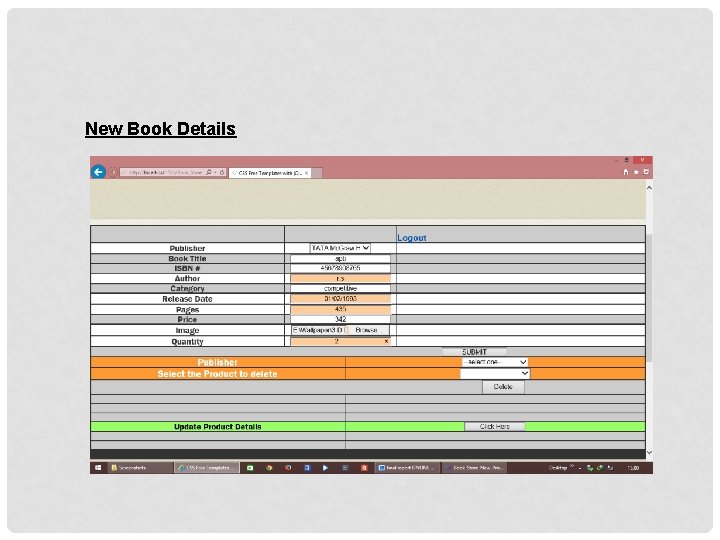This screenshot has height=540, width=720.
Task: Click the ISBN # input field
Action: click(340, 268)
